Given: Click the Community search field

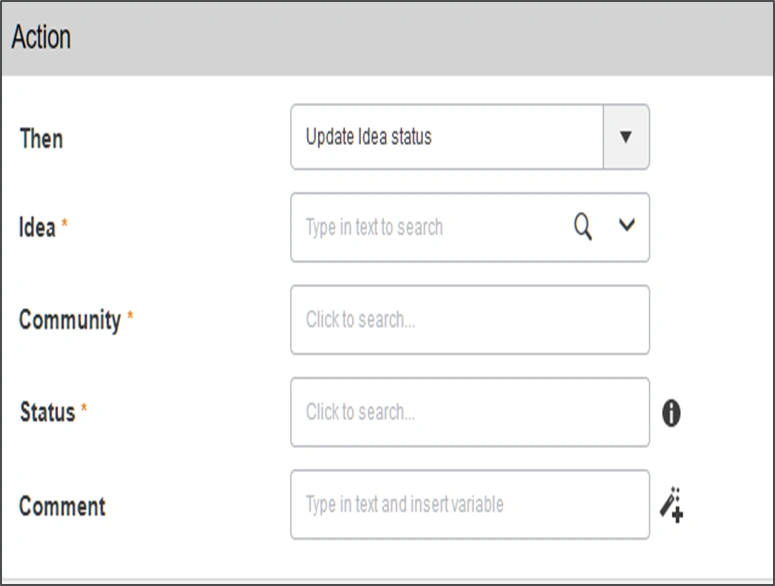Looking at the screenshot, I should tap(469, 320).
